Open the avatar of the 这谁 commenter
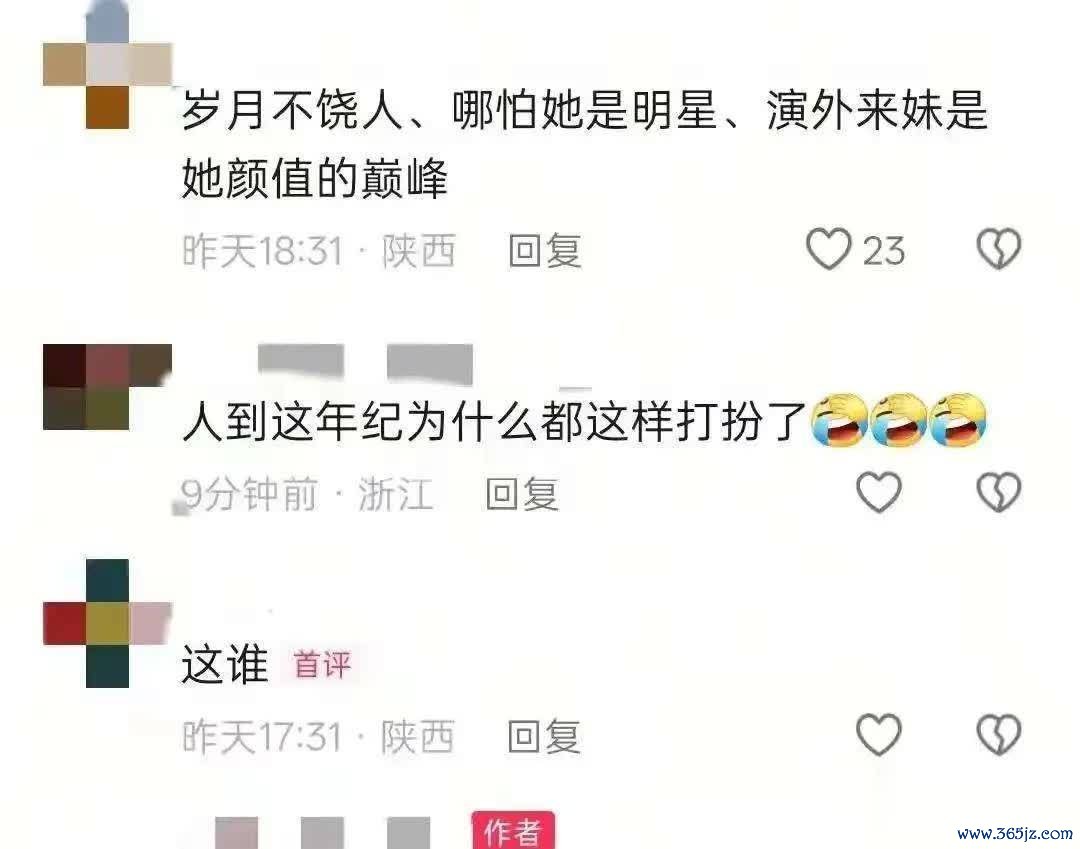The width and height of the screenshot is (1080, 849). point(107,623)
